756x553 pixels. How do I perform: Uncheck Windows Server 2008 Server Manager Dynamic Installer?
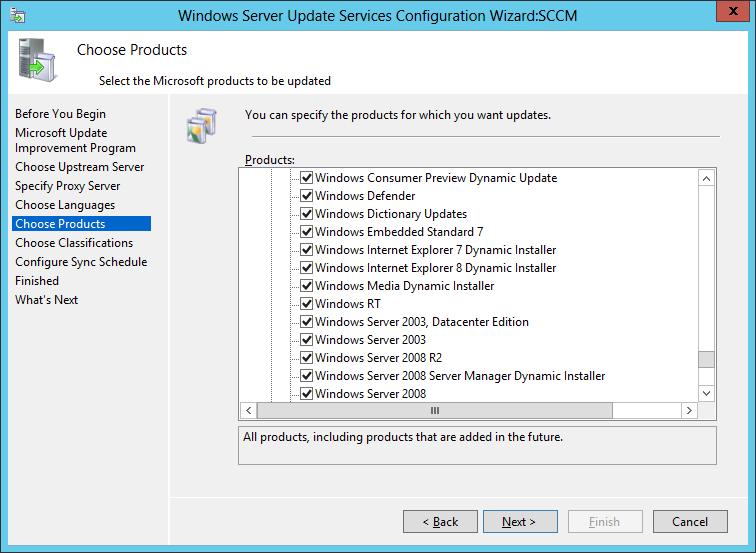click(x=307, y=376)
